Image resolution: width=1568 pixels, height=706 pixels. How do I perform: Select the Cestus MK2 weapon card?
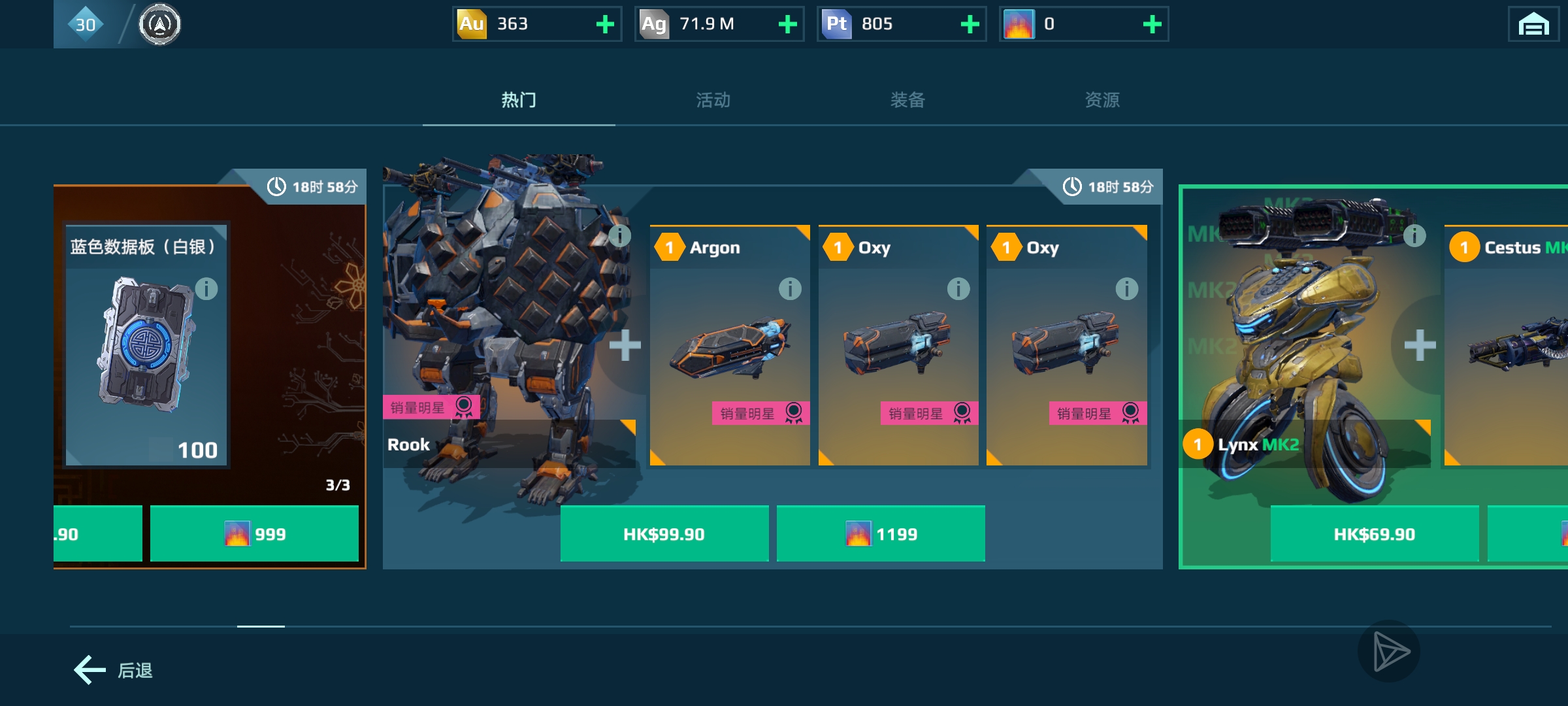[1506, 346]
